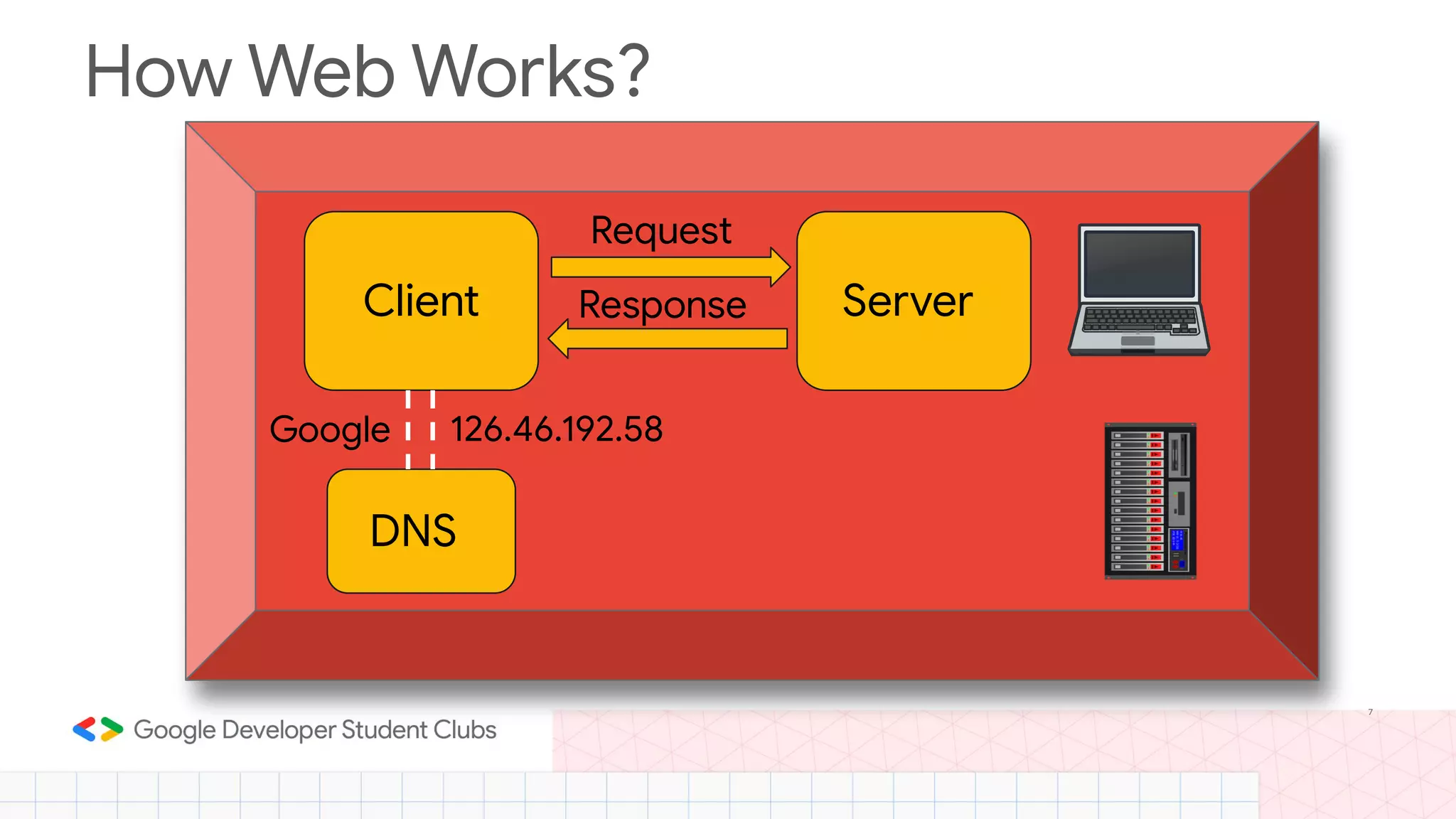This screenshot has height=819, width=1456.
Task: Select the yellow Server box
Action: 914,301
